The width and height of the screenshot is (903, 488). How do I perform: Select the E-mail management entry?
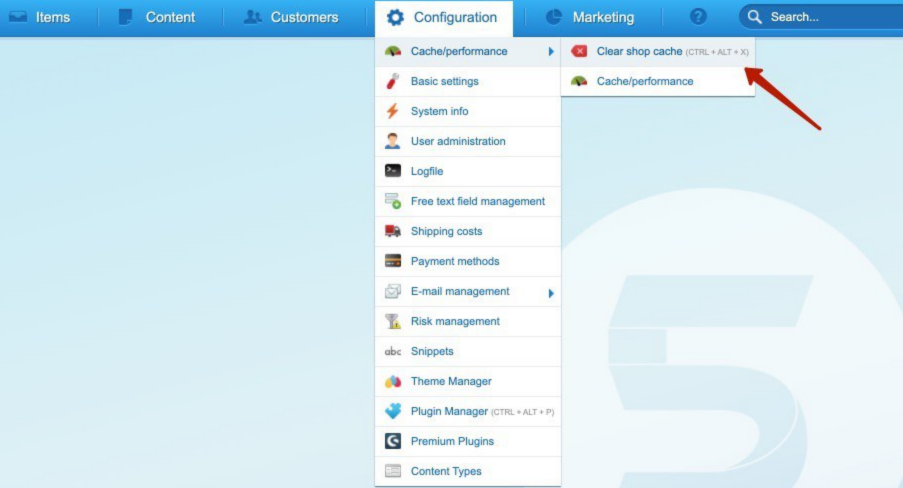click(468, 291)
